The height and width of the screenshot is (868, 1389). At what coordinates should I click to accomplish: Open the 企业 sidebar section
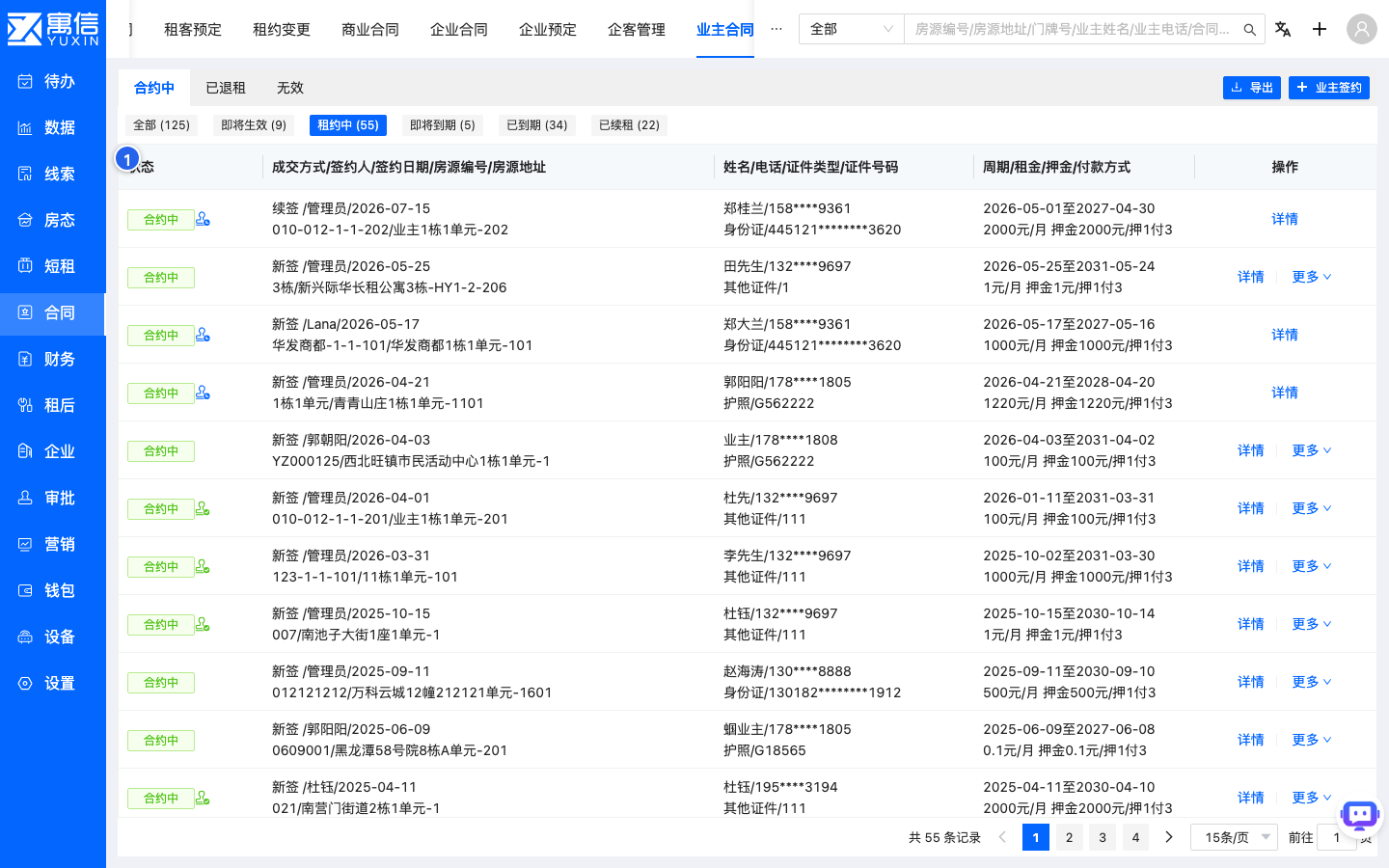53,451
